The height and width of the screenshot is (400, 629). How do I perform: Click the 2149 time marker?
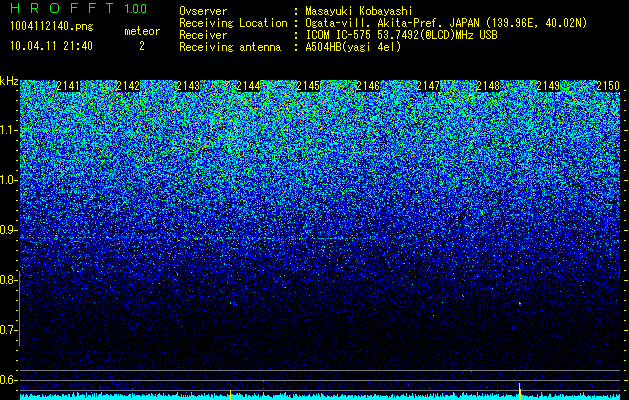[x=548, y=86]
